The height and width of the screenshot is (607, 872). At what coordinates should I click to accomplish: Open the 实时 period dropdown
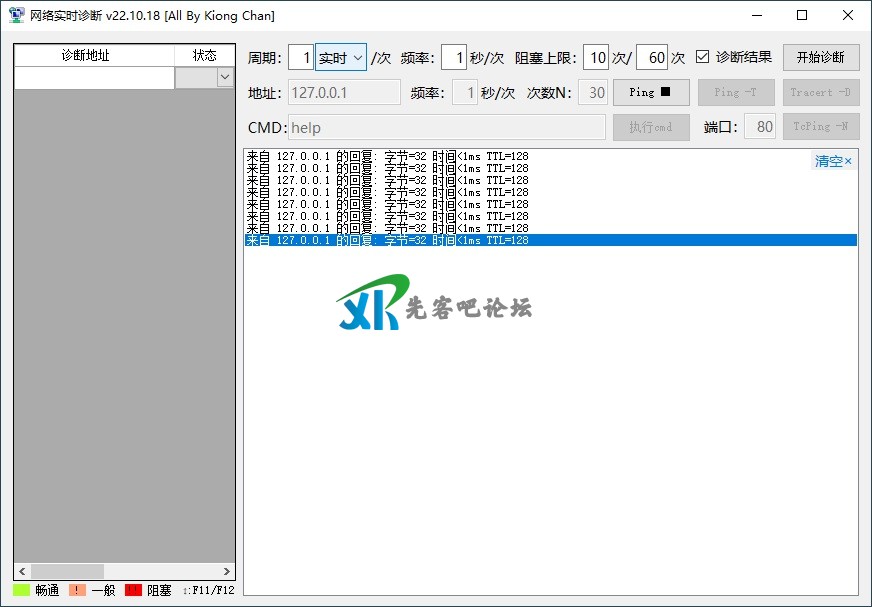[x=341, y=58]
